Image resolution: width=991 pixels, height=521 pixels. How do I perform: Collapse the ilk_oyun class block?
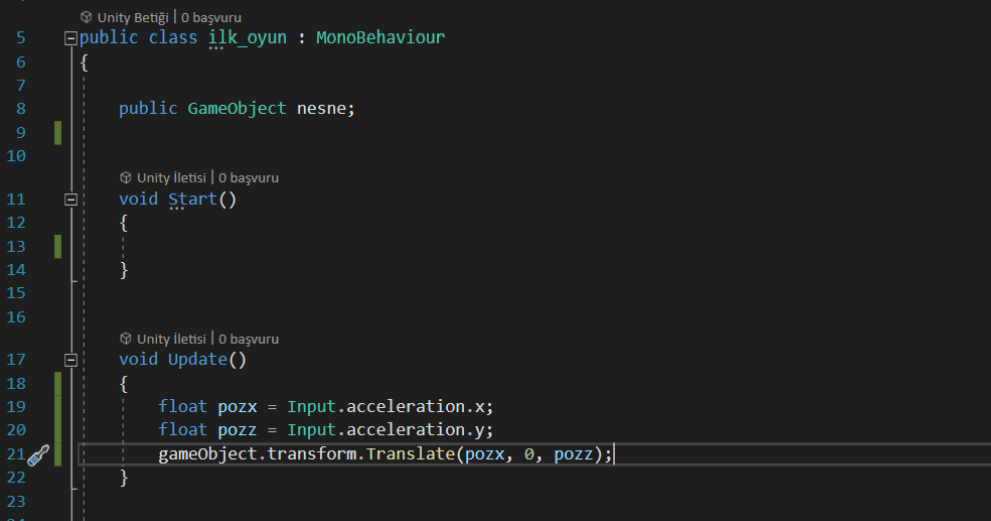[70, 38]
